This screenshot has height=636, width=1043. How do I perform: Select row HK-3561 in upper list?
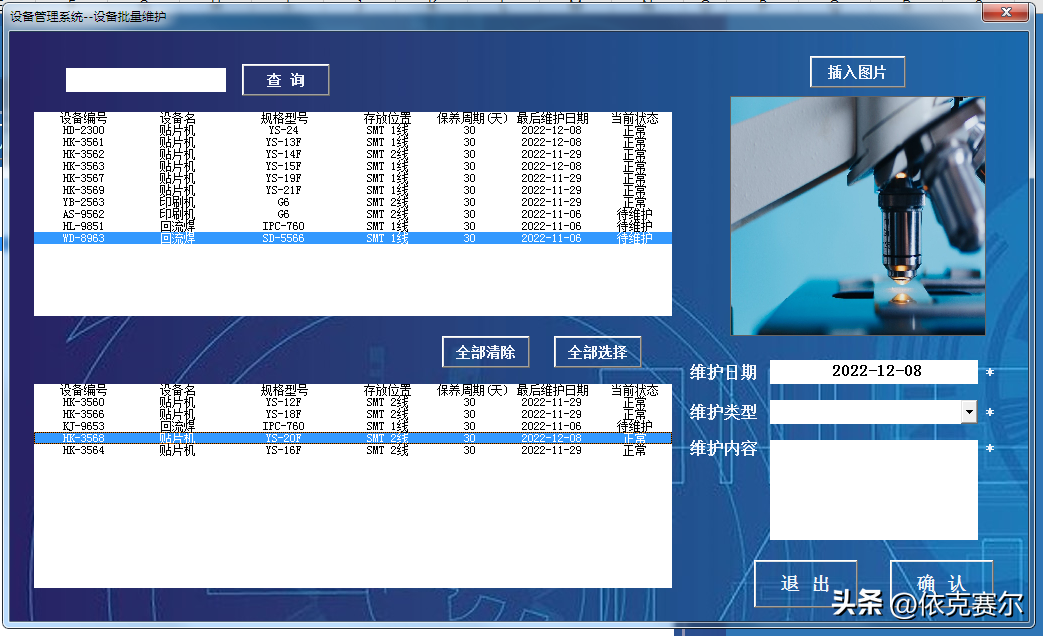tap(353, 142)
